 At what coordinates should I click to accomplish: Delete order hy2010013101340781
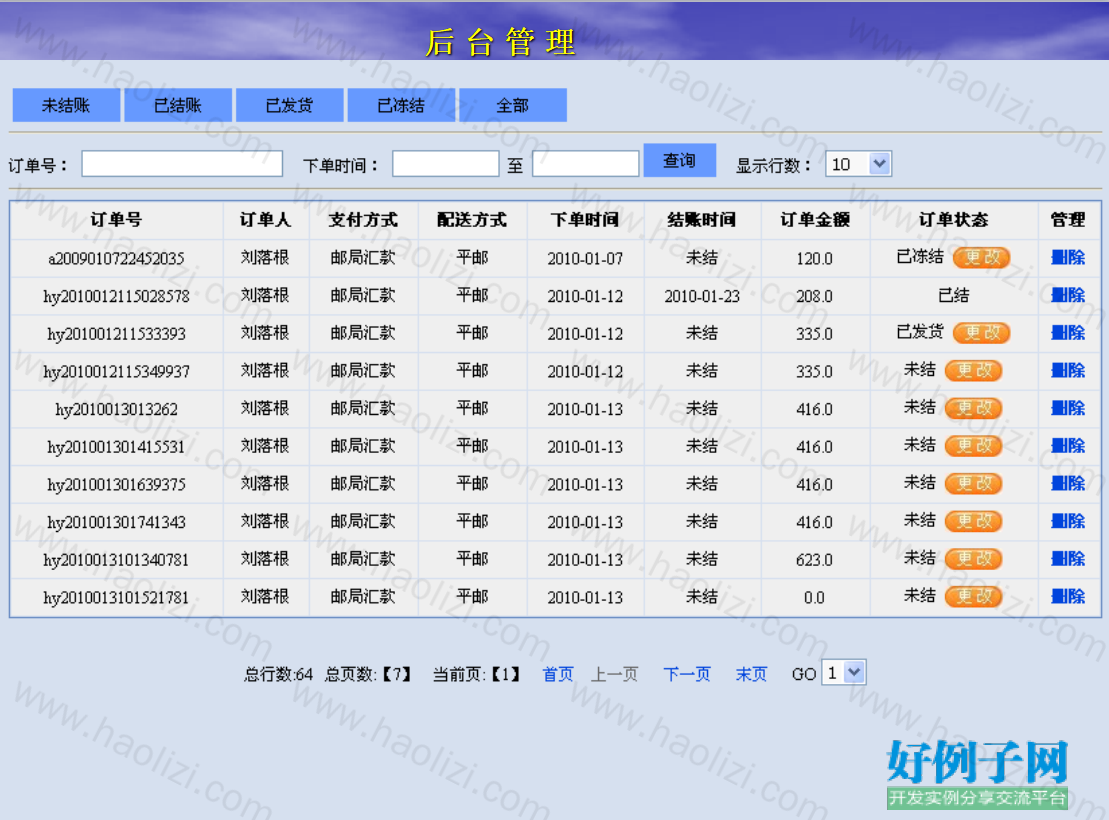[x=1068, y=559]
